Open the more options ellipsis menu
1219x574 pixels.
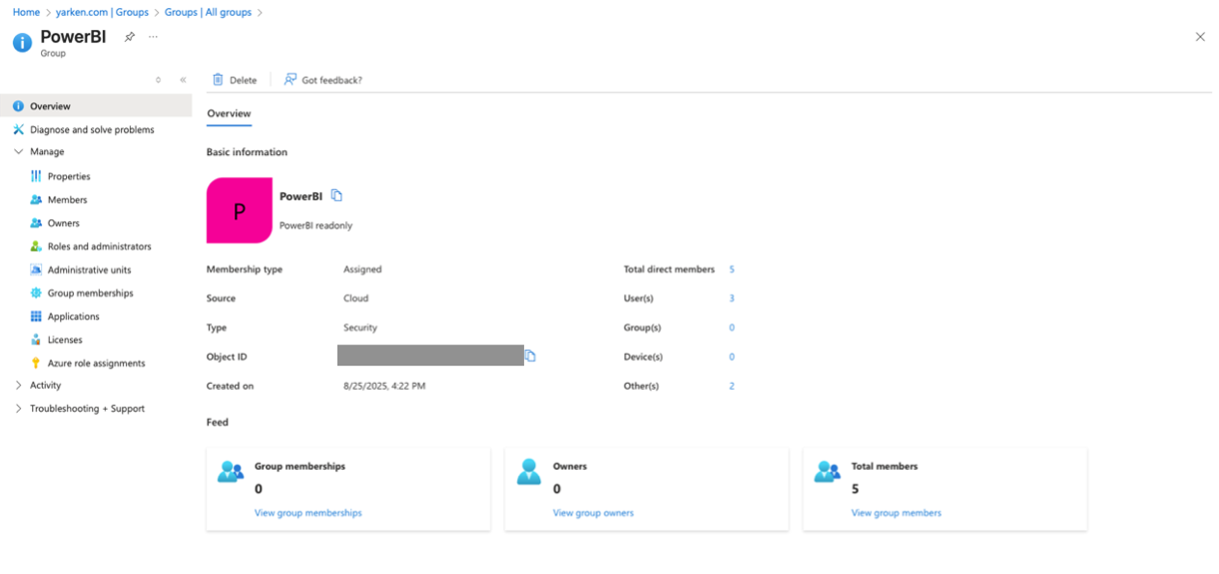point(153,37)
